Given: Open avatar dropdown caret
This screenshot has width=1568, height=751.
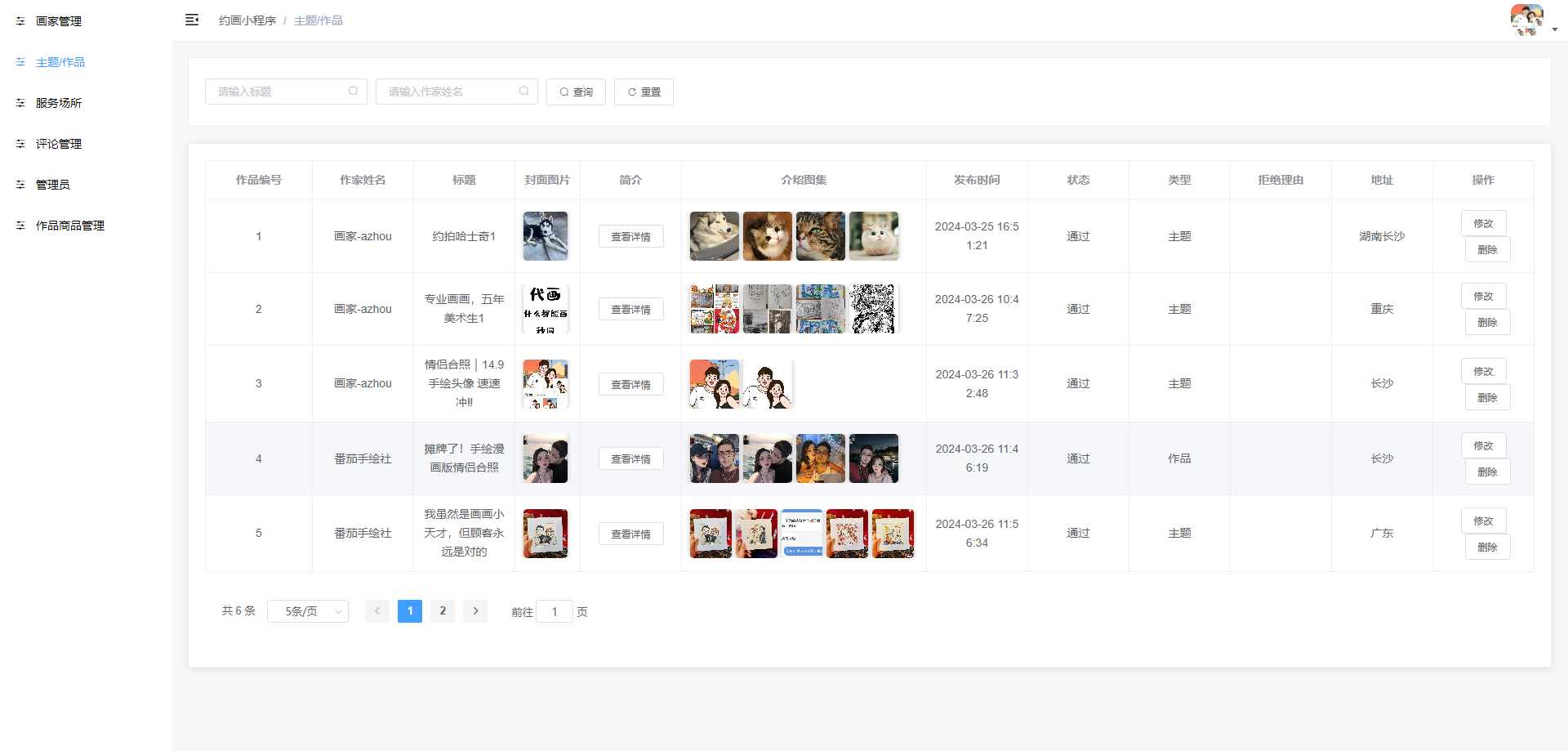Looking at the screenshot, I should tap(1554, 29).
